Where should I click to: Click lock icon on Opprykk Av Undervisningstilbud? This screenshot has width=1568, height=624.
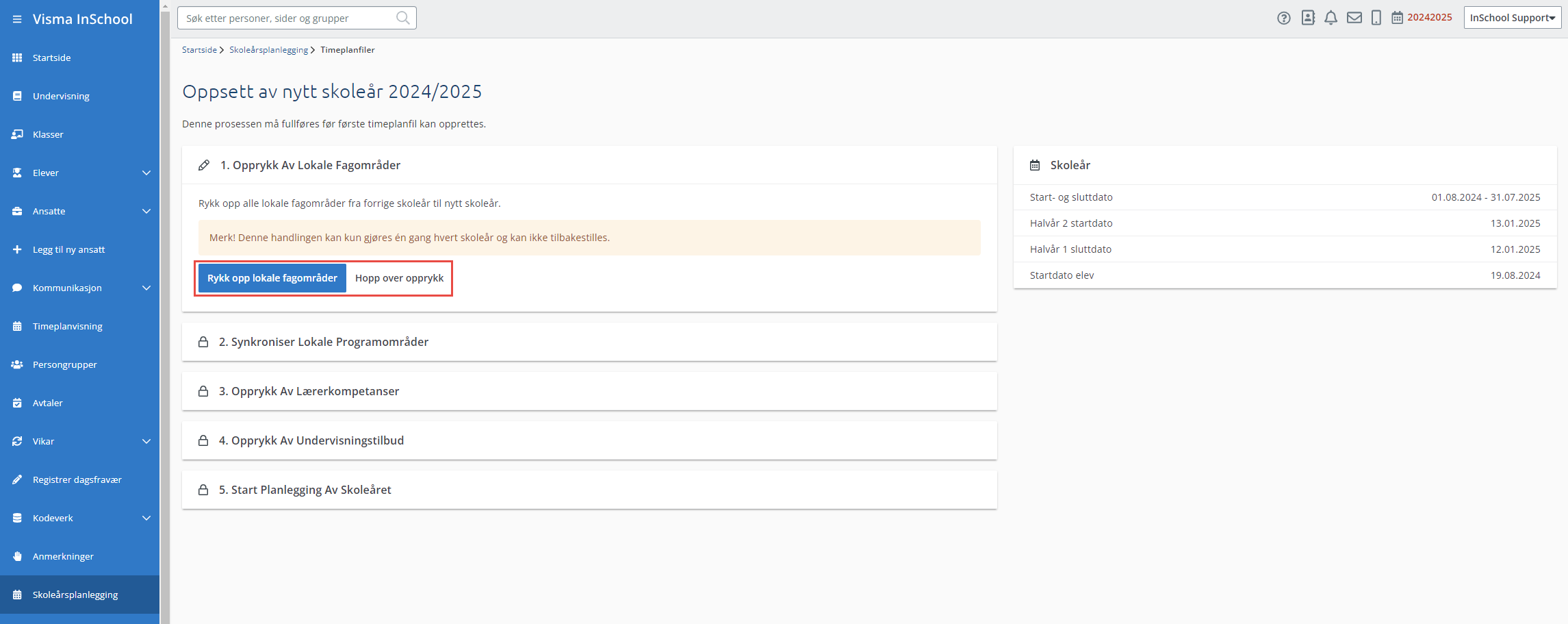(x=203, y=440)
